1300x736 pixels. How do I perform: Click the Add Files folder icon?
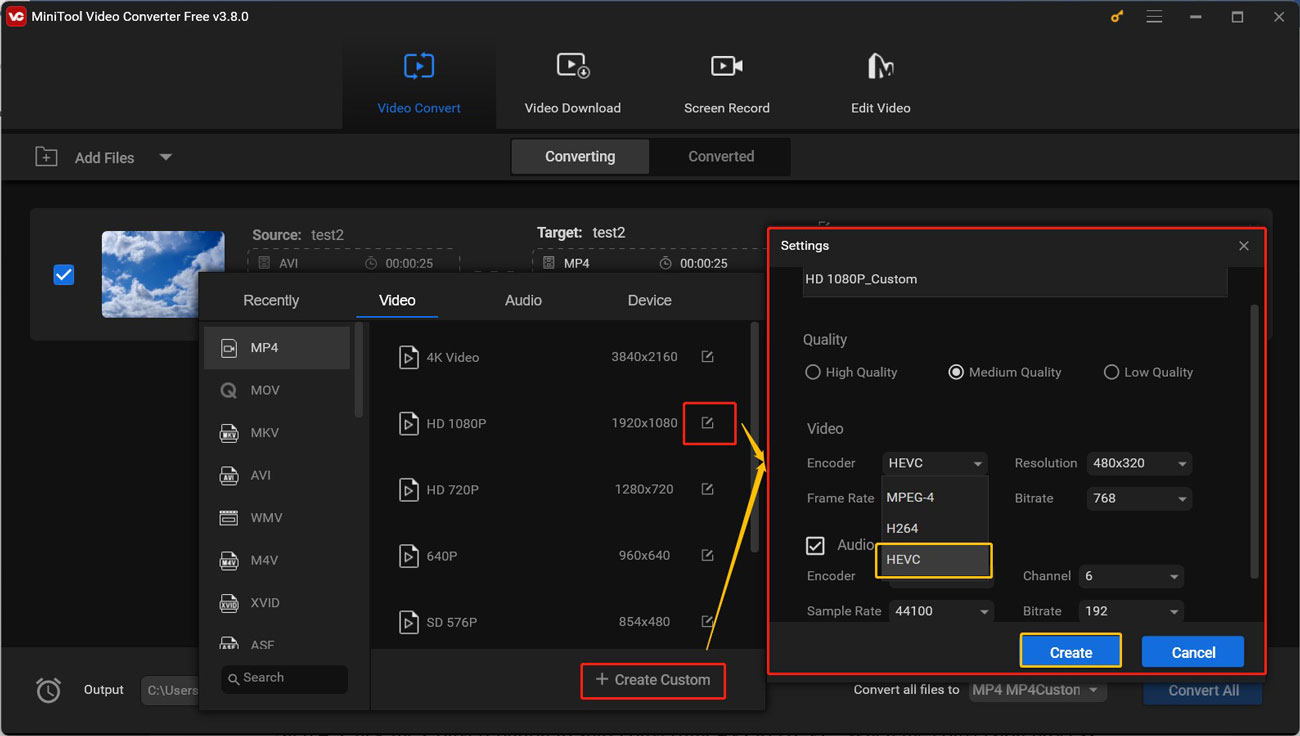coord(46,157)
